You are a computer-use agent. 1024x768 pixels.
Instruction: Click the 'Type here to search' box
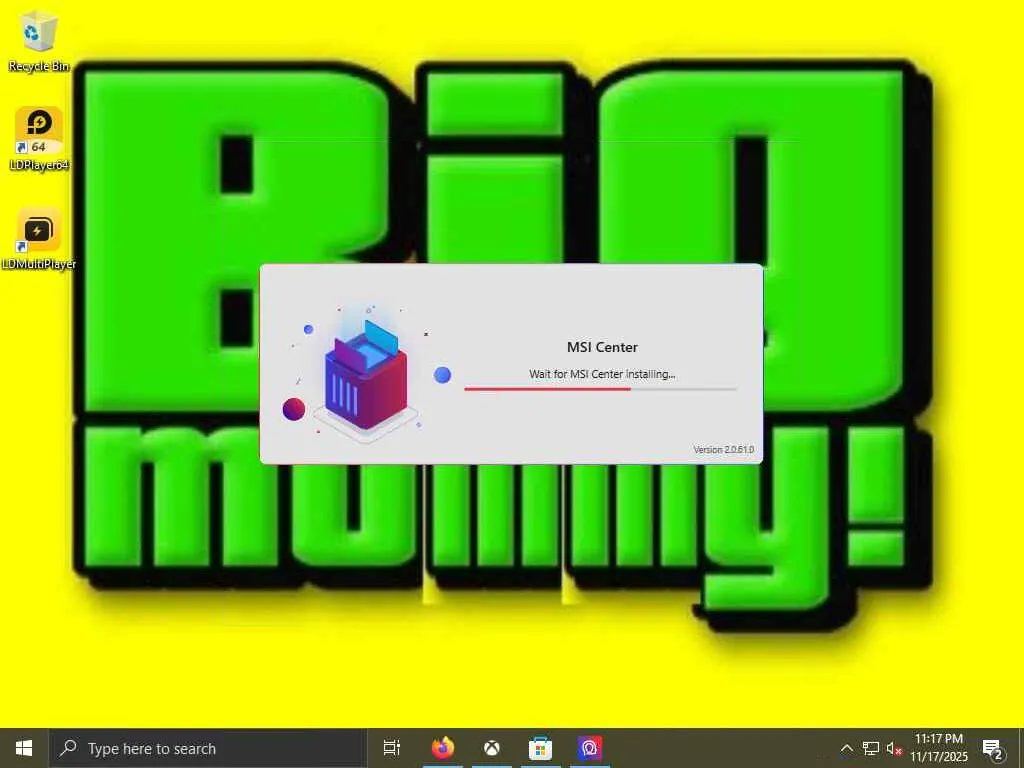pos(208,748)
